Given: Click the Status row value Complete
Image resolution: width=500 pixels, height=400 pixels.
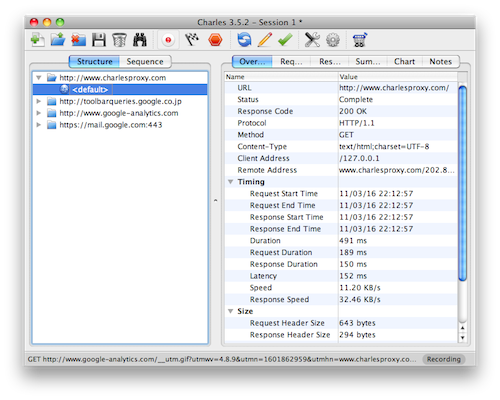Looking at the screenshot, I should point(356,99).
